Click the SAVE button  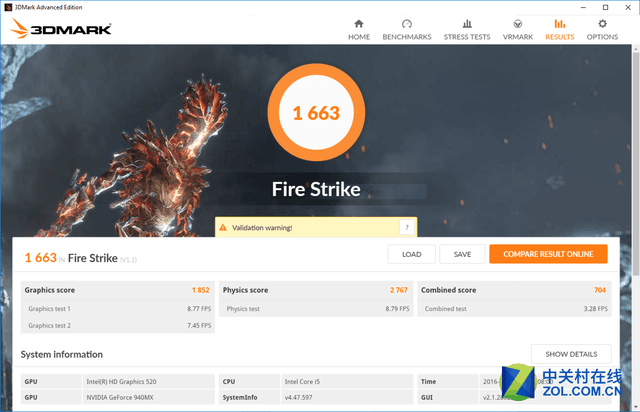tap(462, 254)
